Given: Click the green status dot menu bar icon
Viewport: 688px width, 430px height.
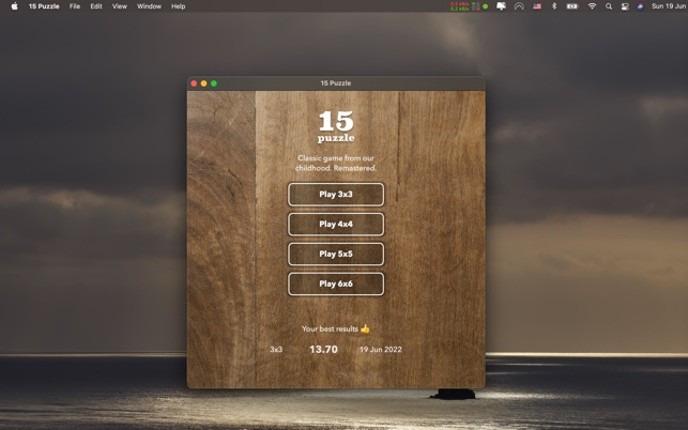Looking at the screenshot, I should coord(485,7).
